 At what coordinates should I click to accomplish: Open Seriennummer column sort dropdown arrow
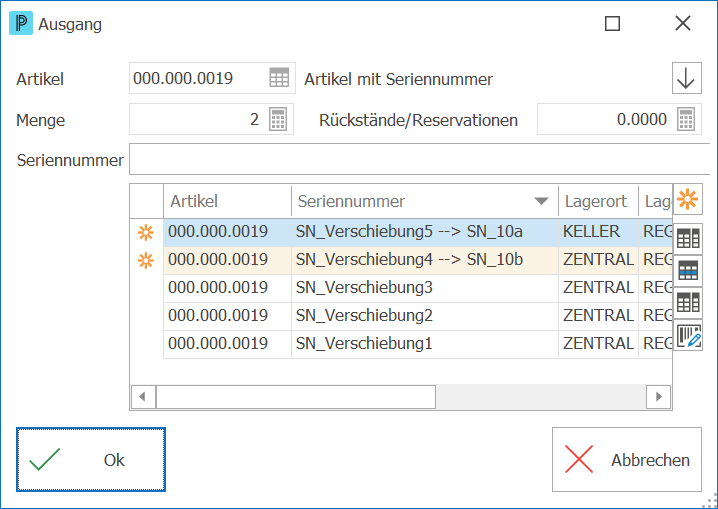point(541,201)
